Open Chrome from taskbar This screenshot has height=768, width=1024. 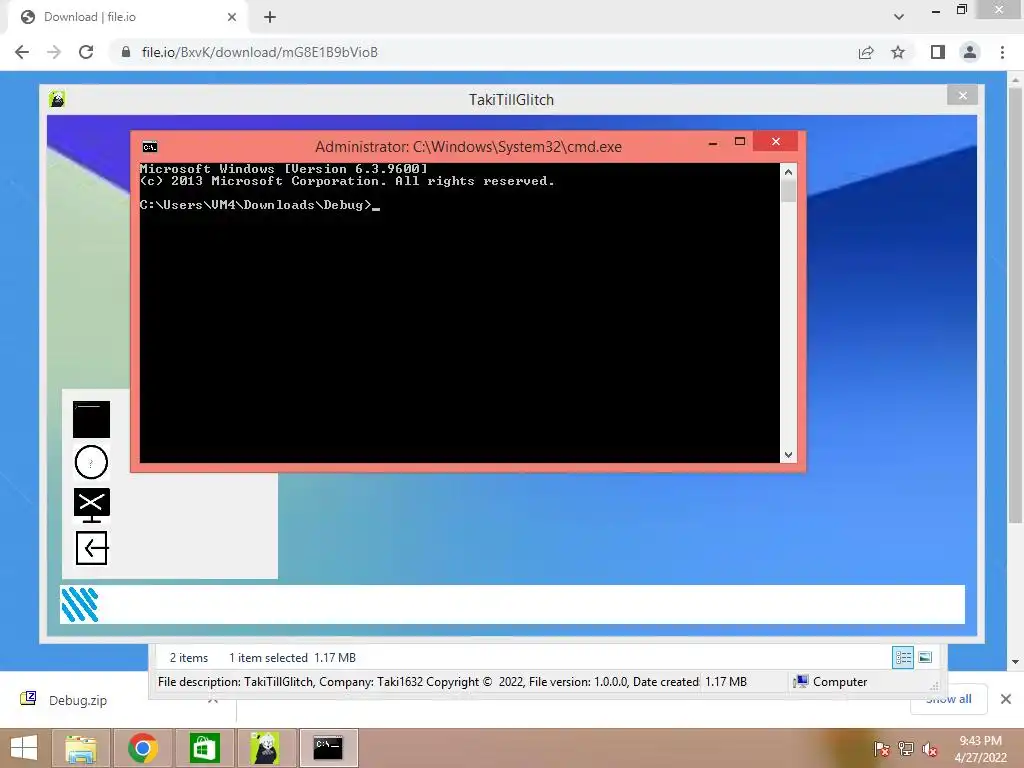(x=143, y=748)
